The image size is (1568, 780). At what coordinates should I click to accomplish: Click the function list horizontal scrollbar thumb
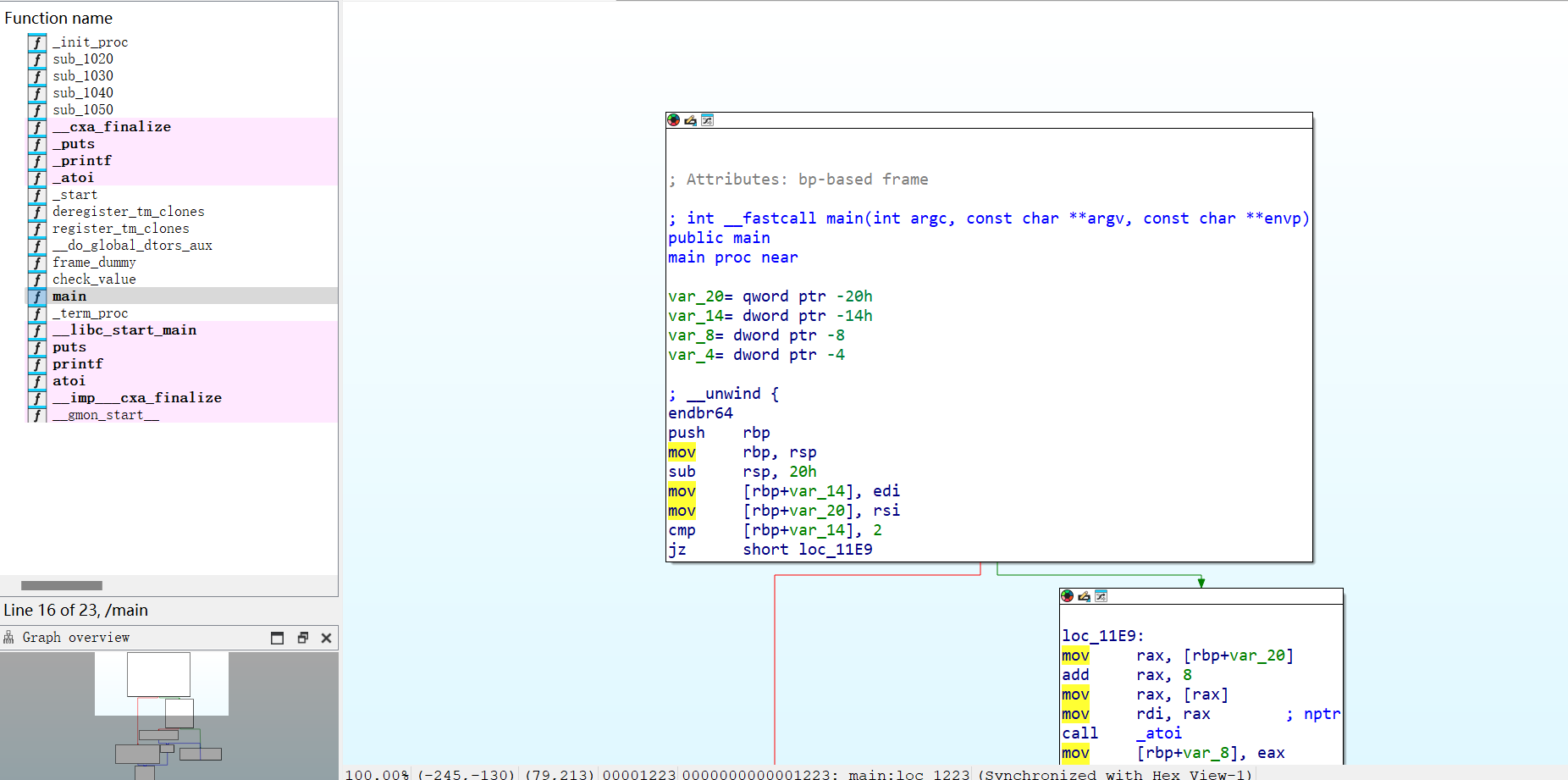62,585
